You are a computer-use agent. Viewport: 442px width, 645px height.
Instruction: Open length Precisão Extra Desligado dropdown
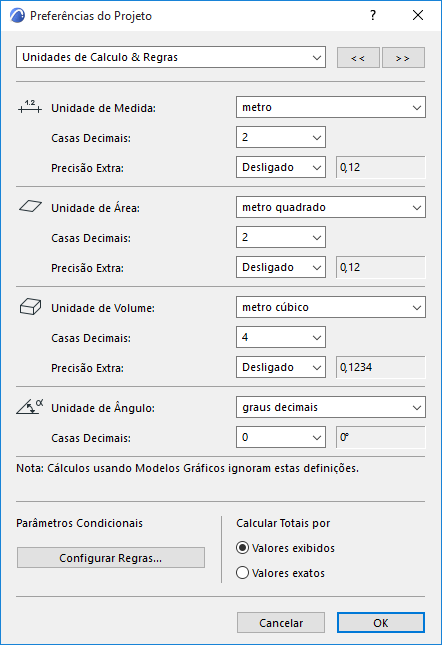281,167
